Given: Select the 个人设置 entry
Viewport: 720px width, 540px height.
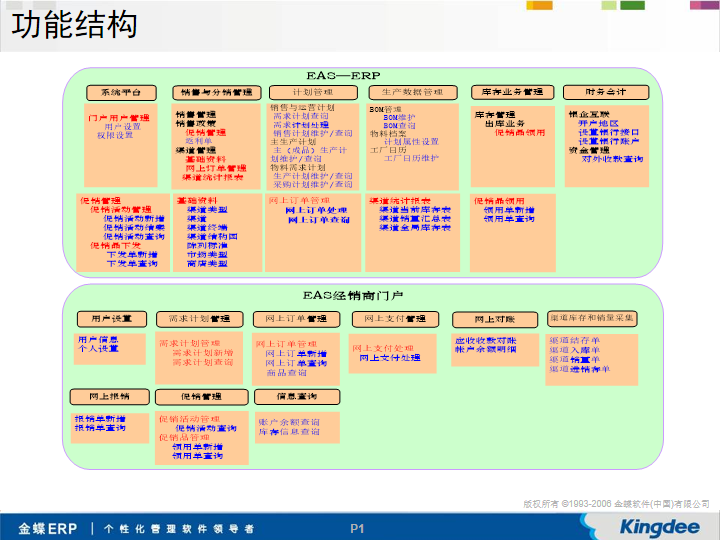Looking at the screenshot, I should tap(98, 349).
